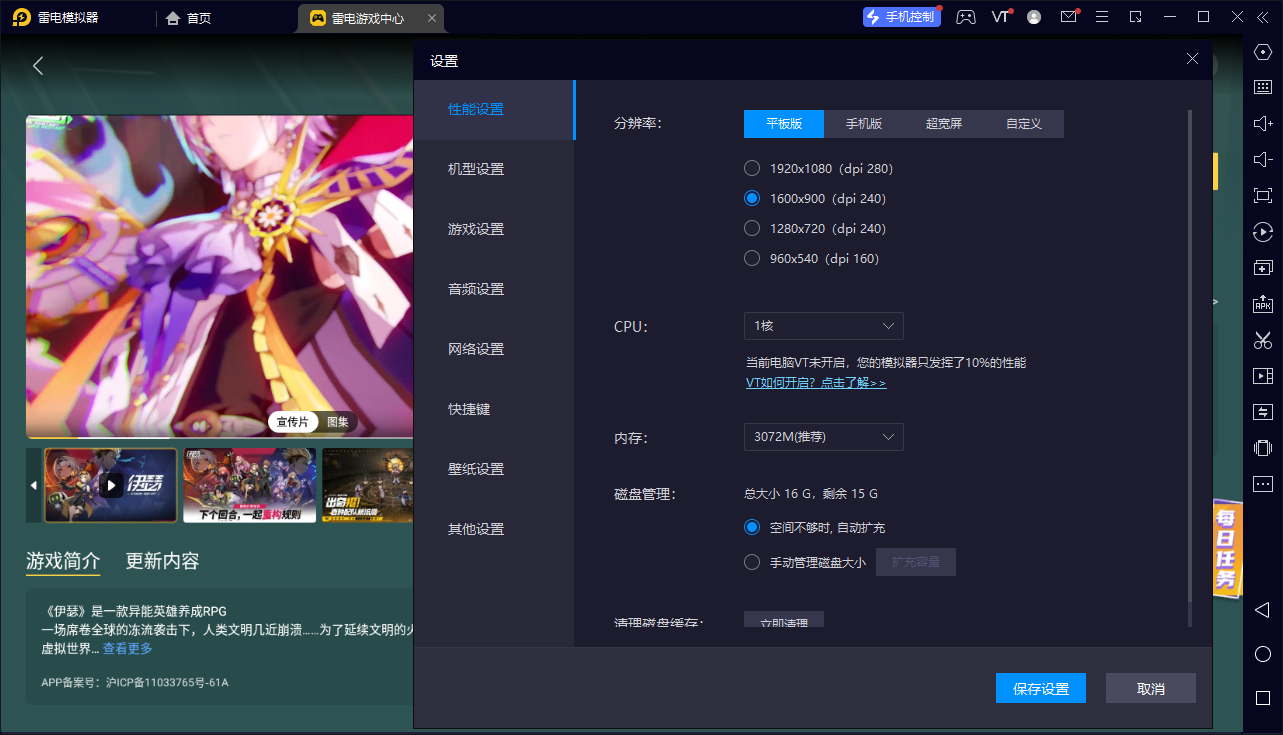The height and width of the screenshot is (735, 1283).
Task: Go to the 首页 tab
Action: [188, 18]
